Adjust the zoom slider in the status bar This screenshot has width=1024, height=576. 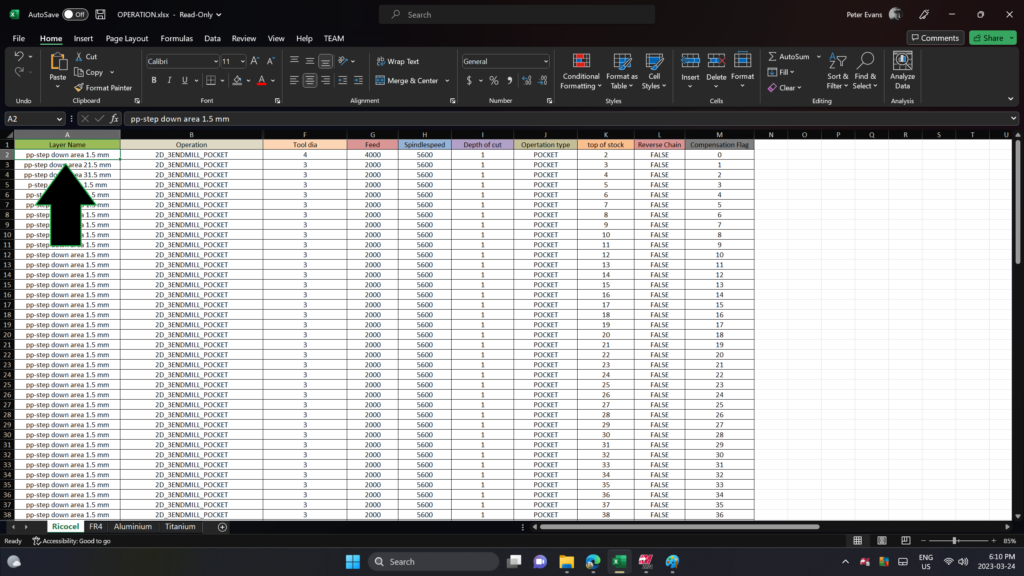[954, 541]
